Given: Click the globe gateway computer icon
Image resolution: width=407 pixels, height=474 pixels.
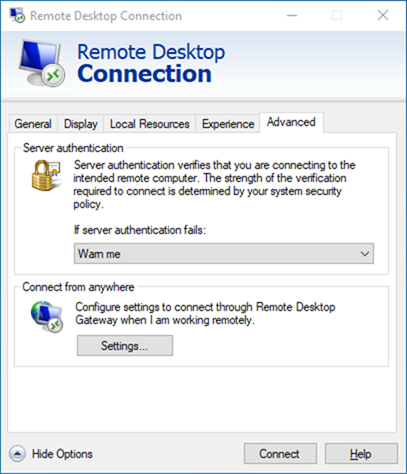Looking at the screenshot, I should (x=47, y=316).
